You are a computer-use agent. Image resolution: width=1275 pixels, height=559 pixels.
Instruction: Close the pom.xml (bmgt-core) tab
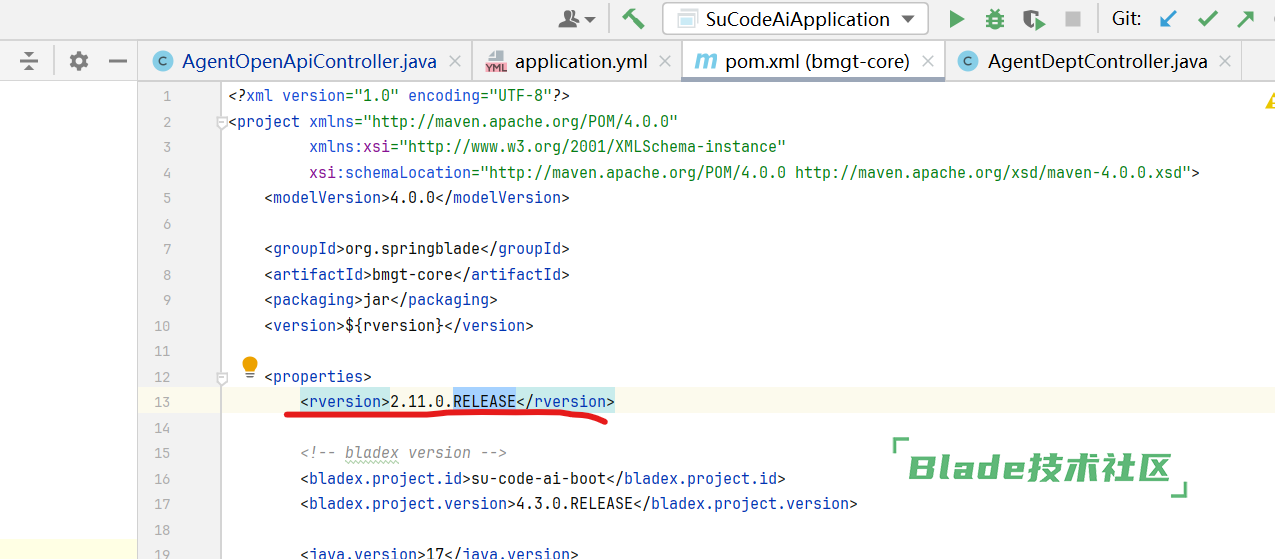click(x=927, y=61)
